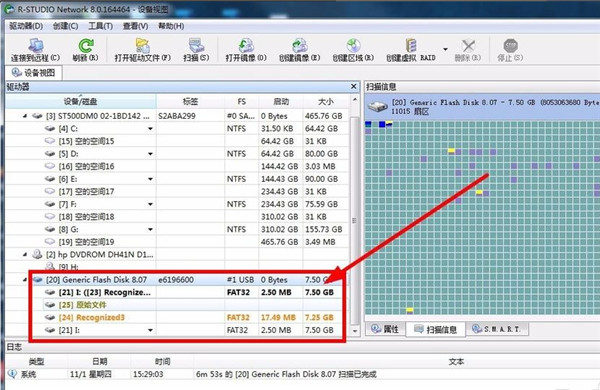Click the Stop sign toolbar icon
The width and height of the screenshot is (600, 390).
pos(510,46)
